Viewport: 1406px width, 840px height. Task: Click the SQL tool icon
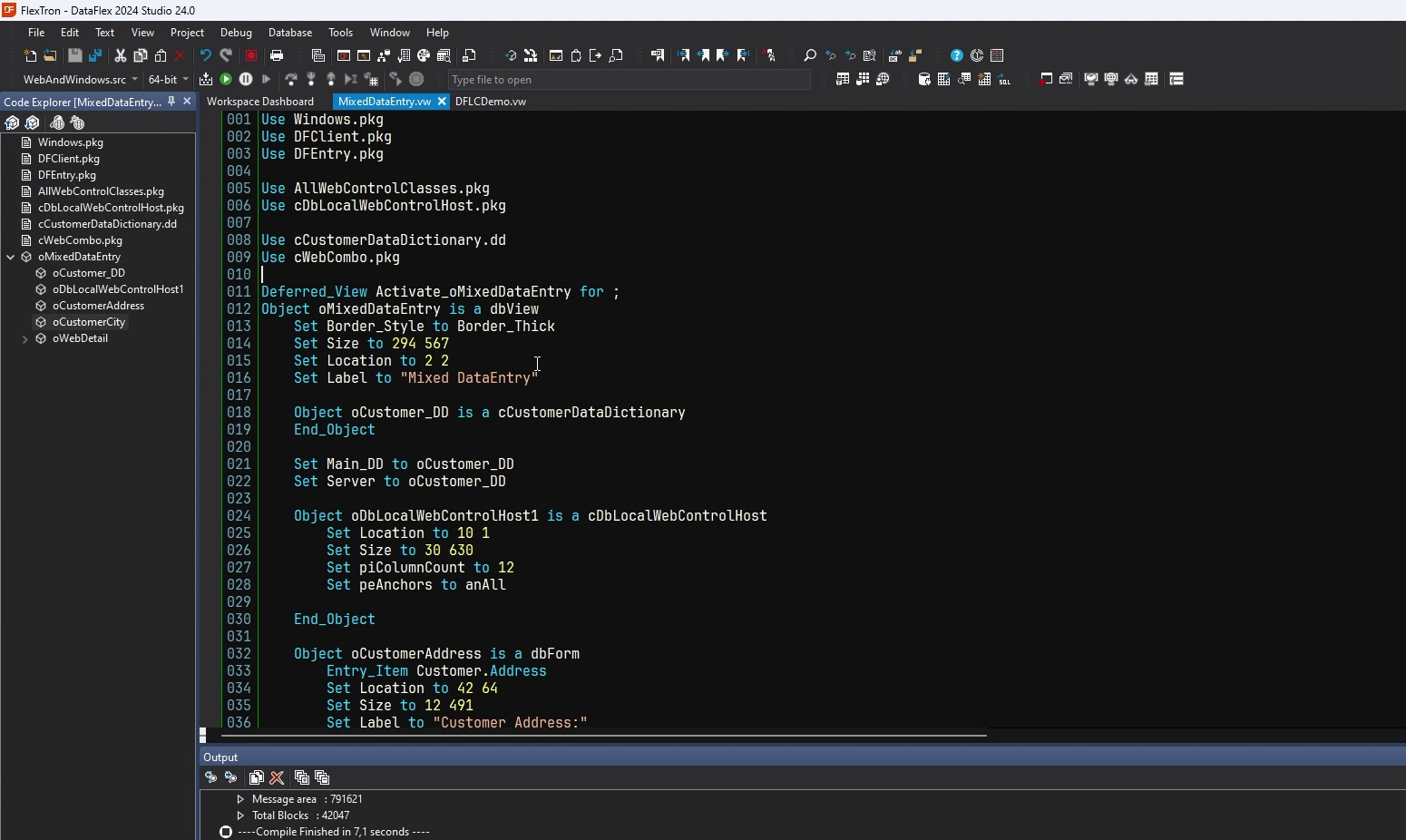1005,80
